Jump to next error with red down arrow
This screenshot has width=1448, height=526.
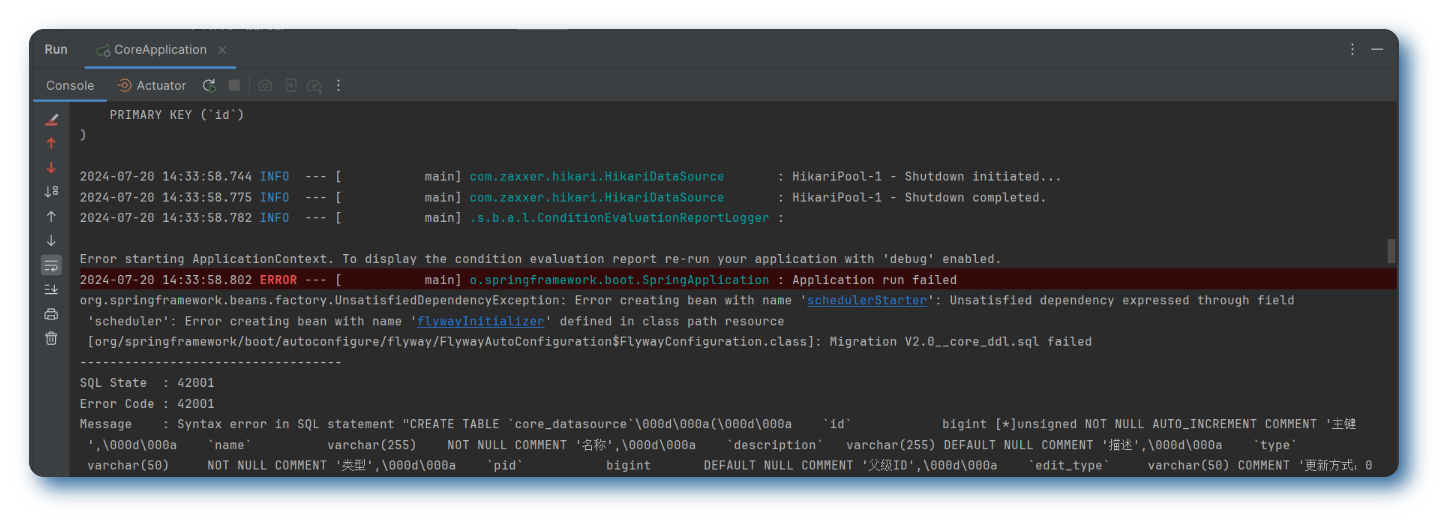pyautogui.click(x=51, y=167)
